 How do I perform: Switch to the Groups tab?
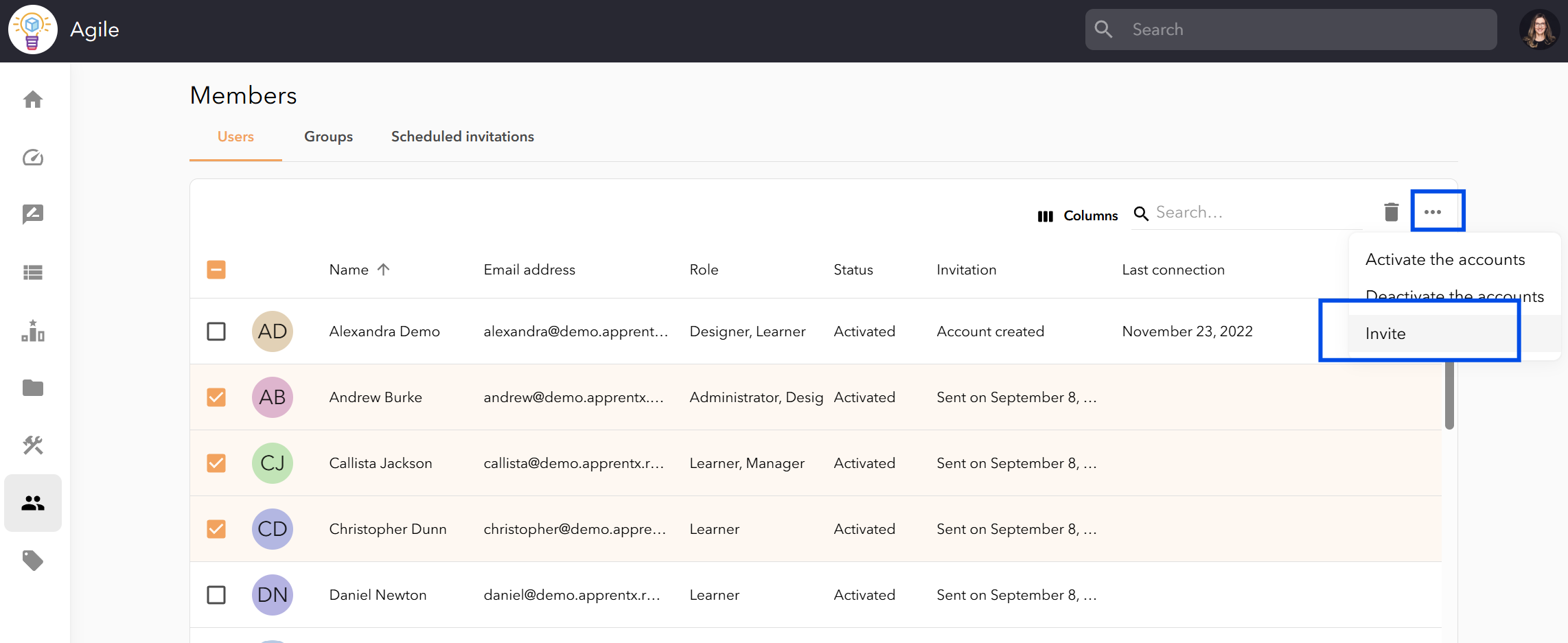pos(328,137)
